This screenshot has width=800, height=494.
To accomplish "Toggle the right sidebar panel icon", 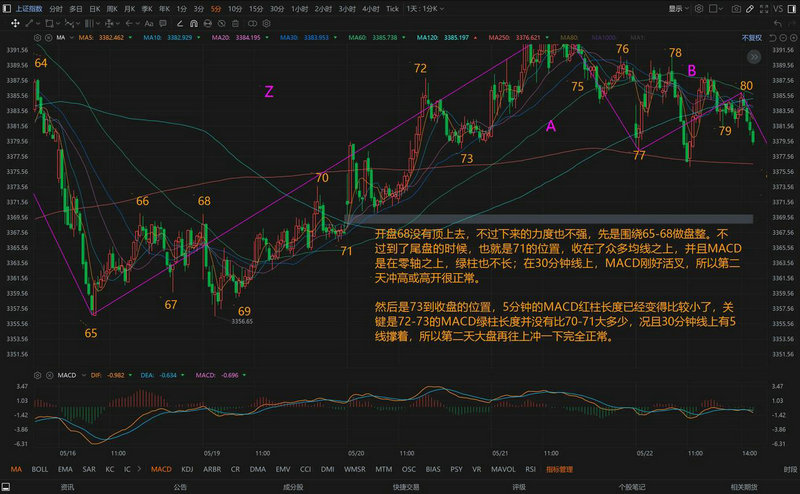I will coord(792,9).
